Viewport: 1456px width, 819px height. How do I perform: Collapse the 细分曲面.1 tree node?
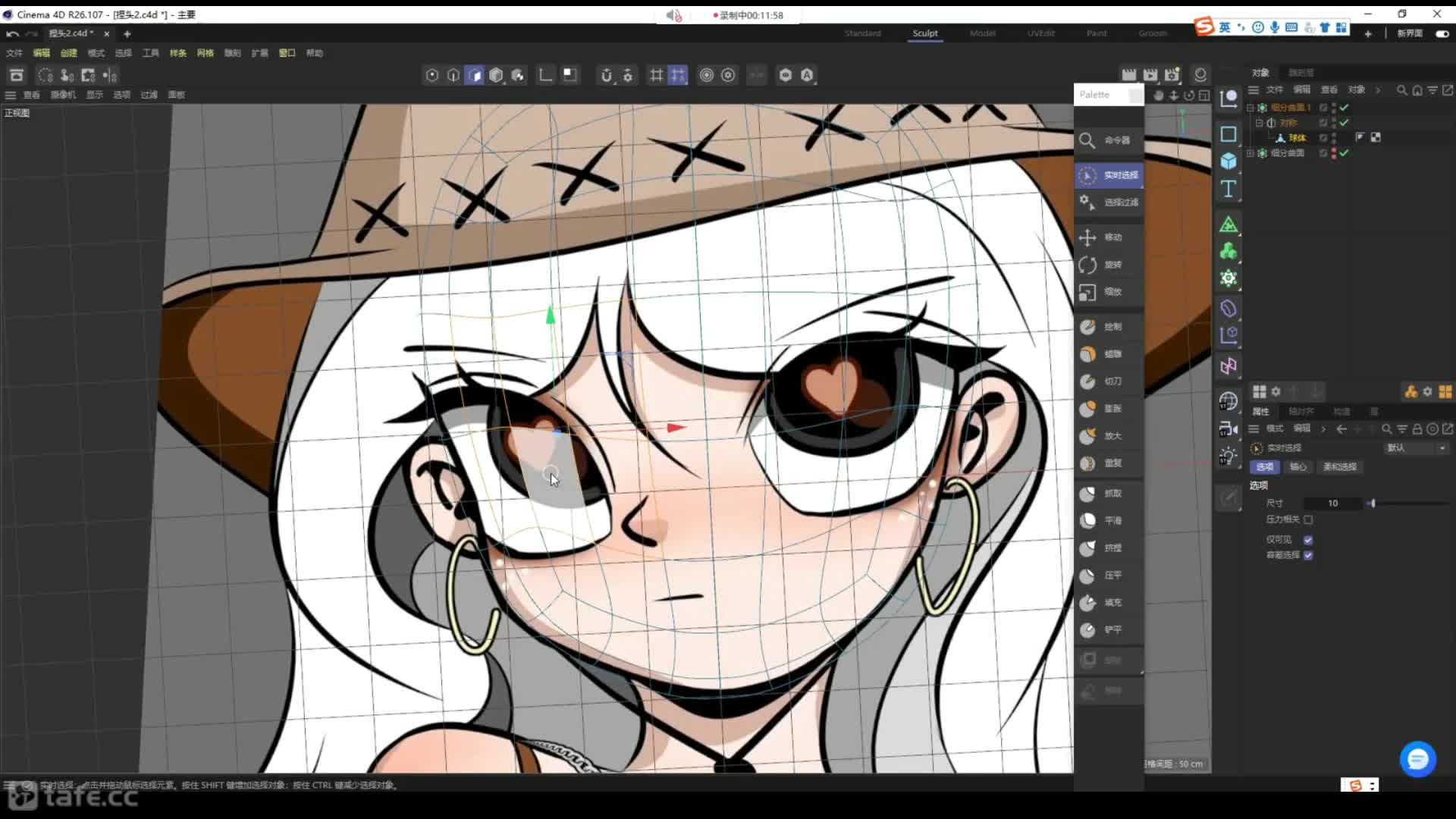[1250, 108]
